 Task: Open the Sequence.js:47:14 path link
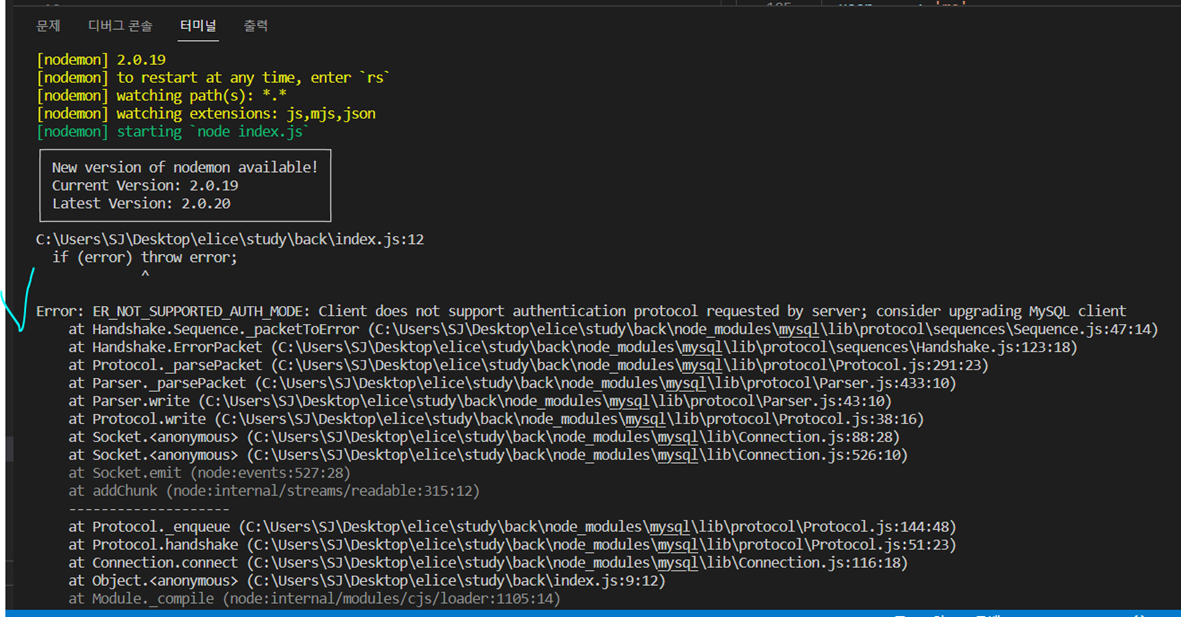point(763,329)
